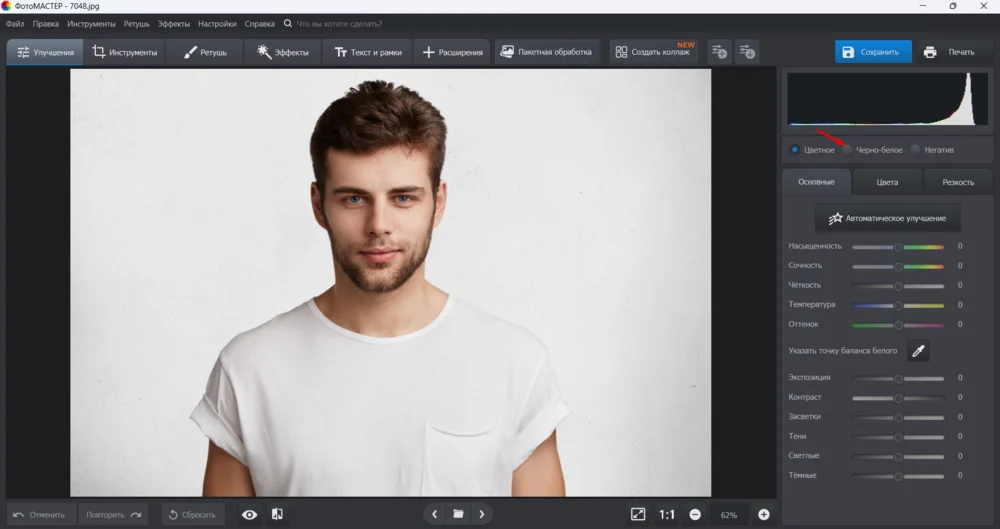Toggle the before/after compare view icon
The height and width of the screenshot is (529, 1000).
coord(277,514)
